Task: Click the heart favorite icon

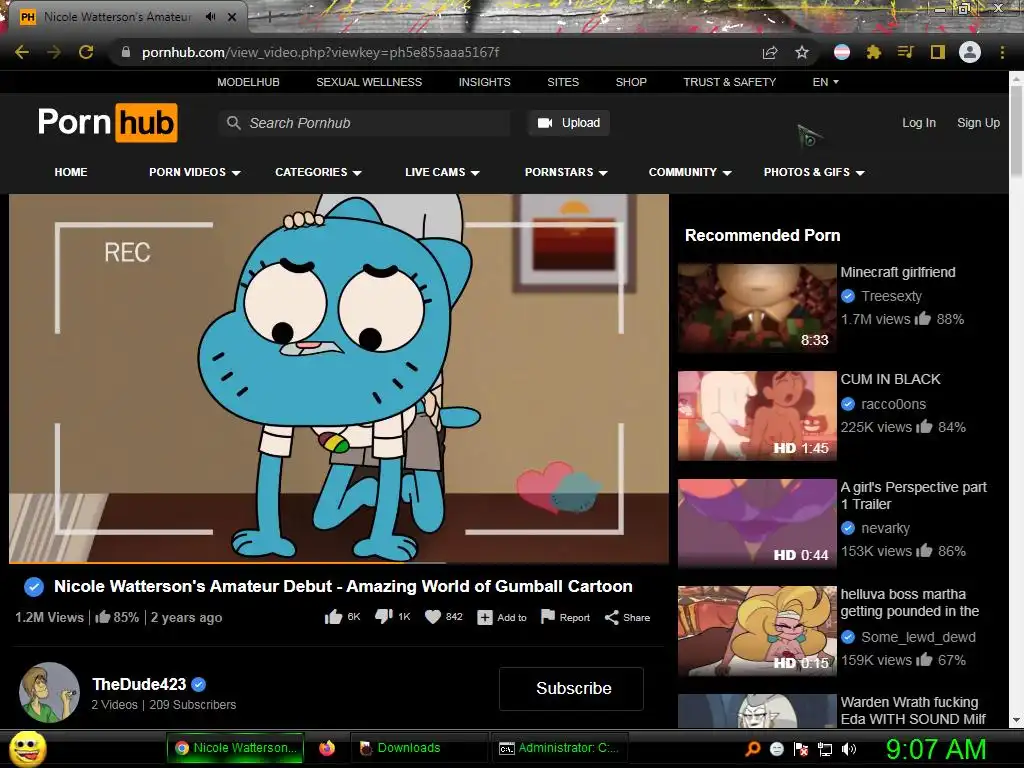Action: [x=433, y=617]
